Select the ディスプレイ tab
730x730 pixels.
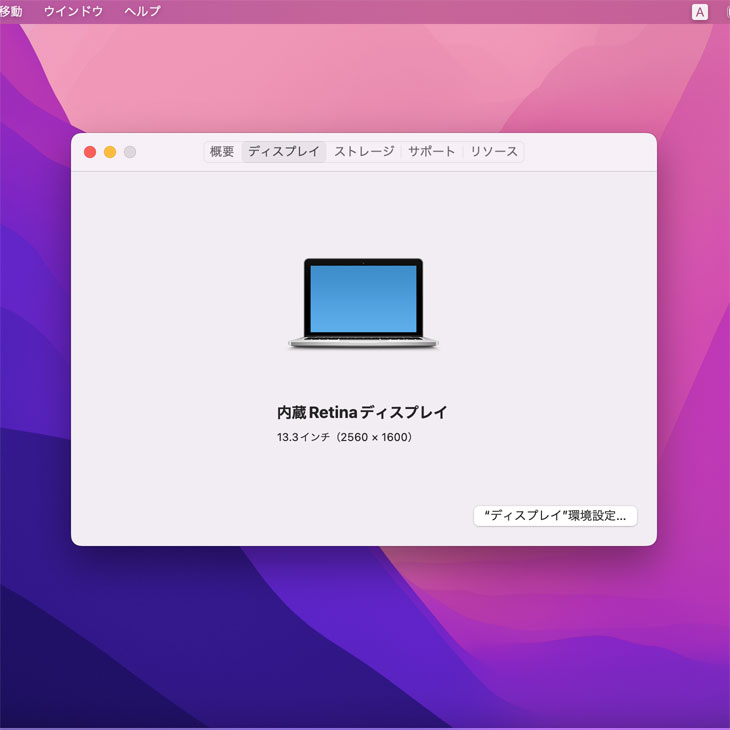[284, 152]
